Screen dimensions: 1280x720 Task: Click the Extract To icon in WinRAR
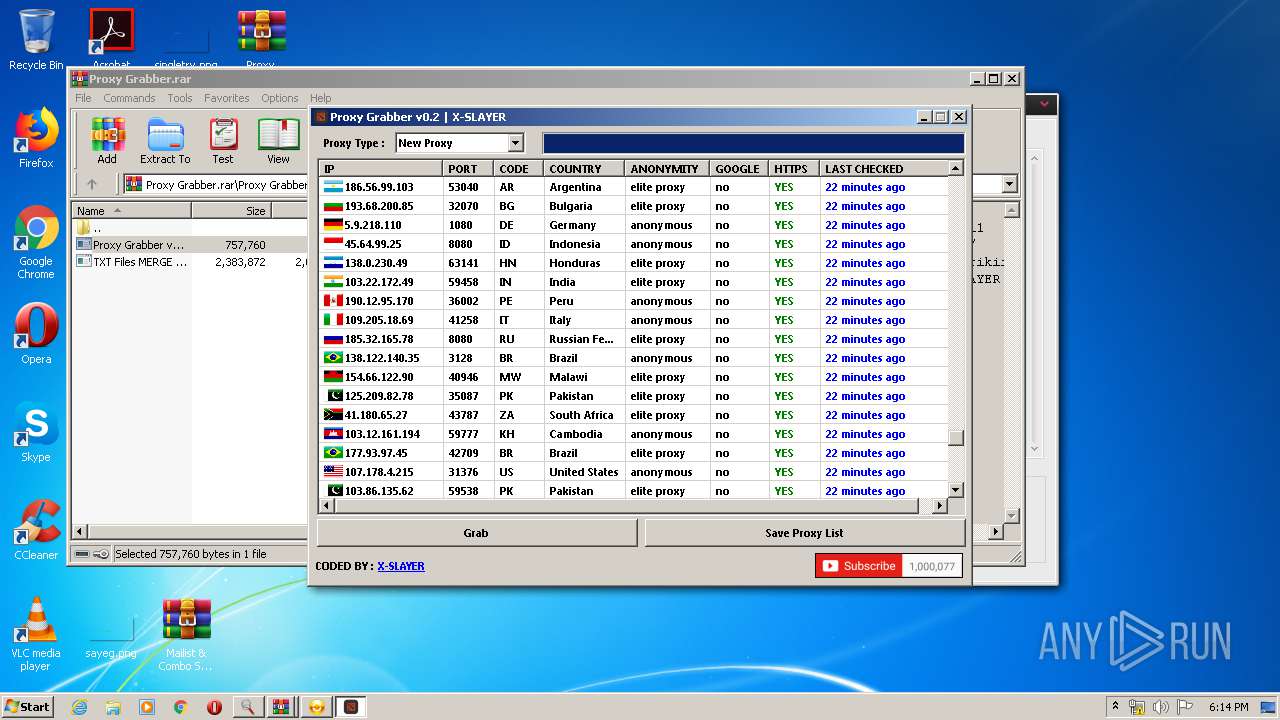(x=165, y=141)
